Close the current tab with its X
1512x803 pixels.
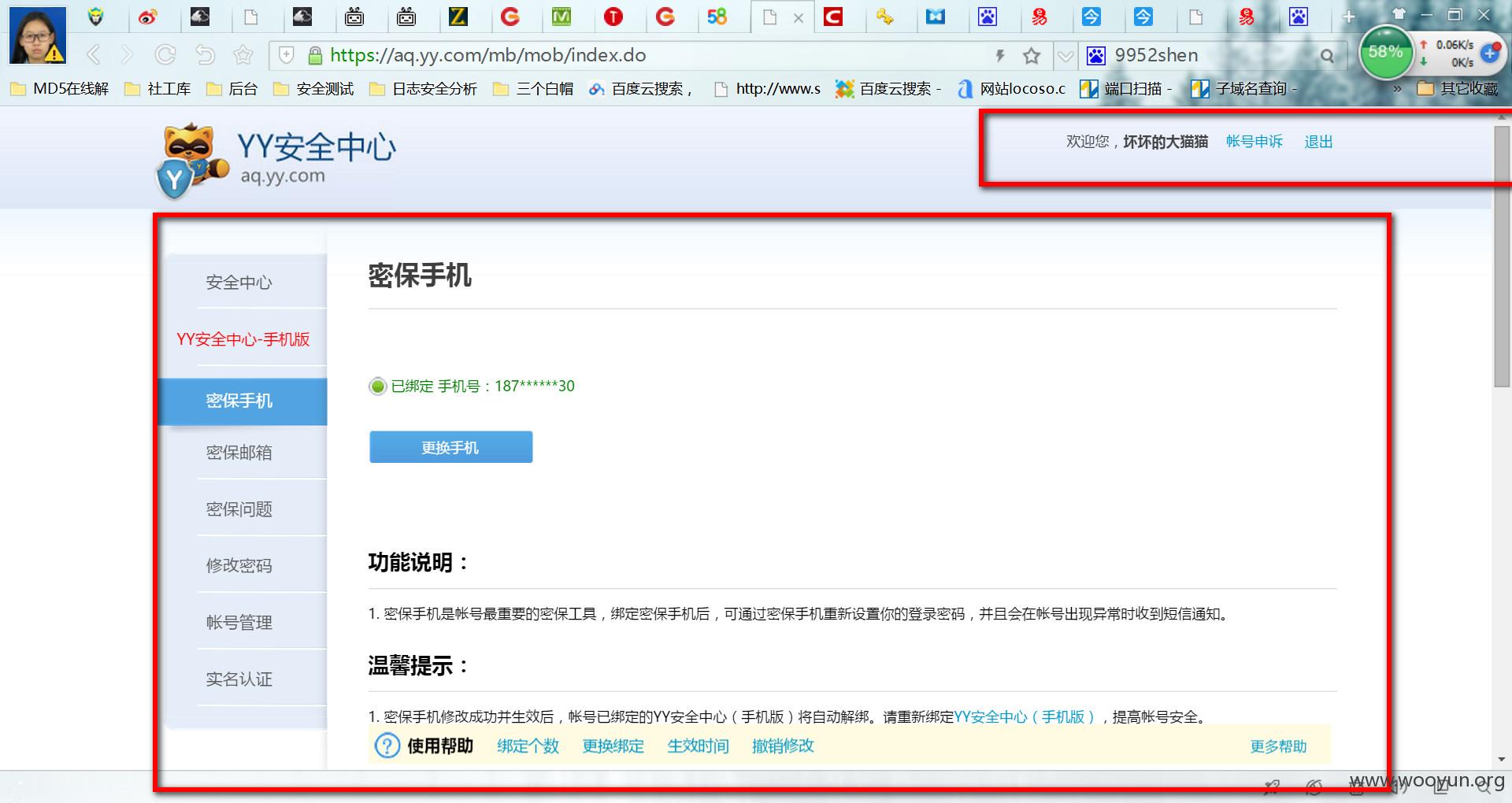tap(799, 17)
